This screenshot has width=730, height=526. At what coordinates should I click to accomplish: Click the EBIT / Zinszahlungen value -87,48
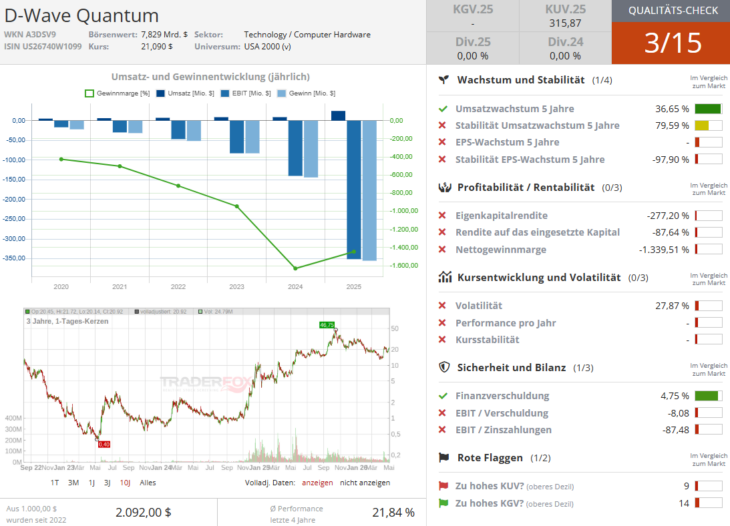pyautogui.click(x=676, y=430)
